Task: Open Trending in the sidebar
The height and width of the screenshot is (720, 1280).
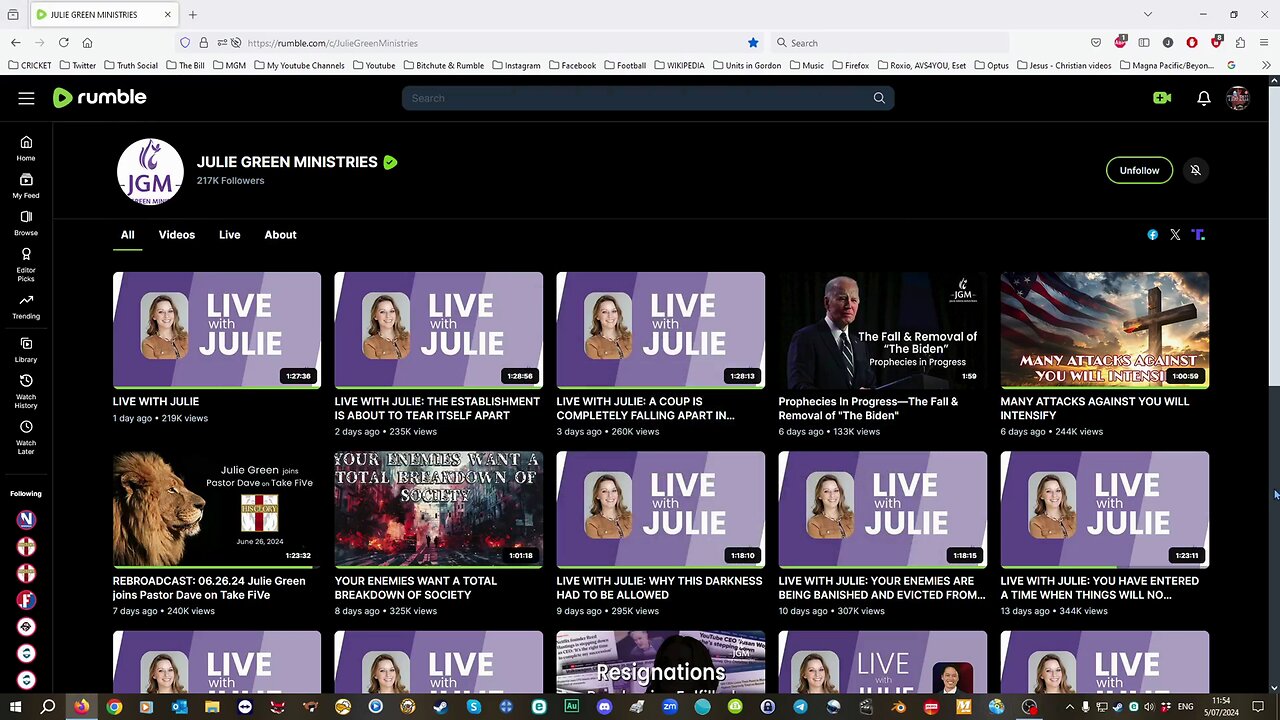Action: [26, 307]
